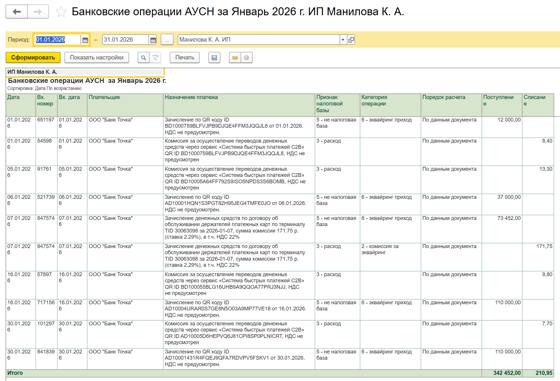Click the write-off amount 7,70
Image resolution: width=560 pixels, height=381 pixels.
[x=547, y=324]
